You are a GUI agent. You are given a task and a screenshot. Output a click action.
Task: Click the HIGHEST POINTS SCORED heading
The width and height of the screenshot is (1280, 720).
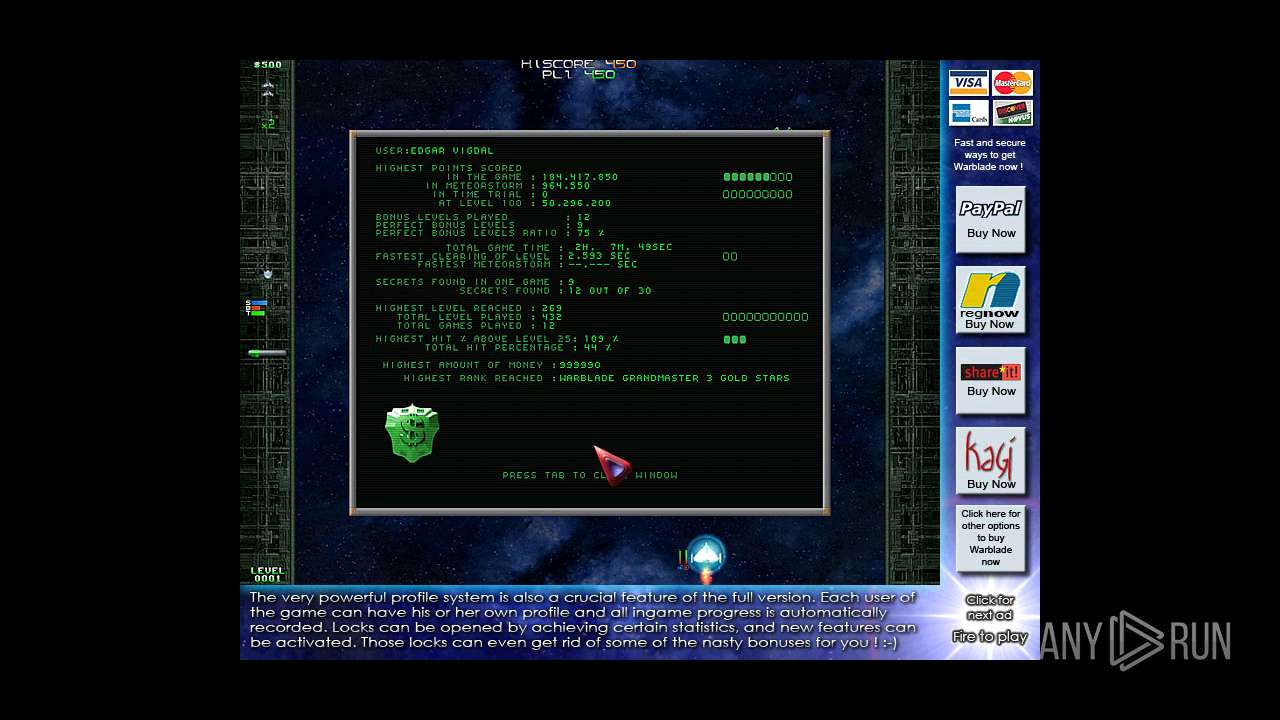tap(449, 168)
